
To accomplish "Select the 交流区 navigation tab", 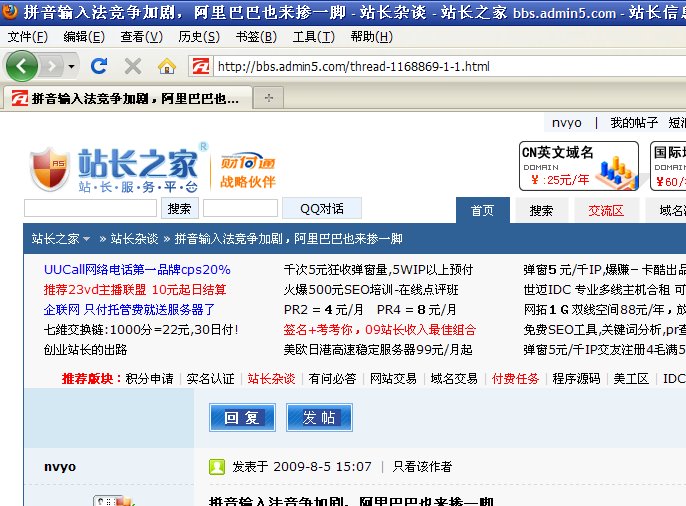I will coord(606,210).
